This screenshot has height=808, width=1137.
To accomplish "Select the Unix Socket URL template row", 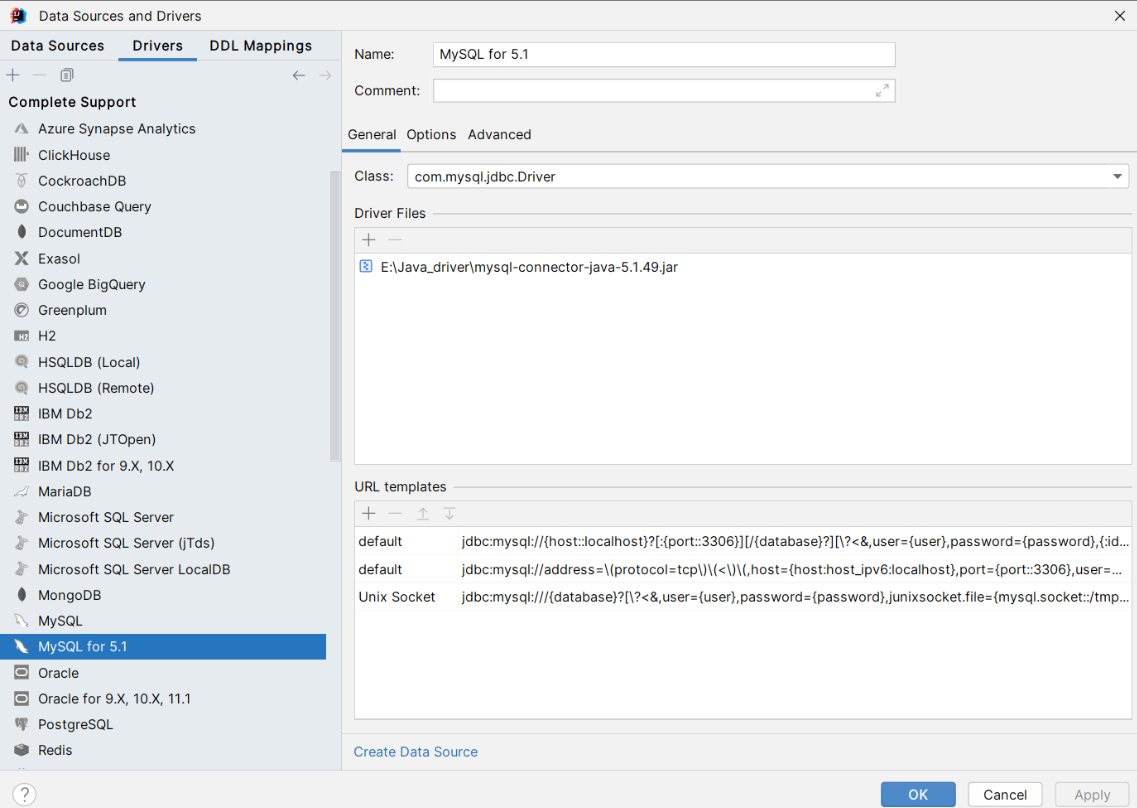I will [x=743, y=598].
